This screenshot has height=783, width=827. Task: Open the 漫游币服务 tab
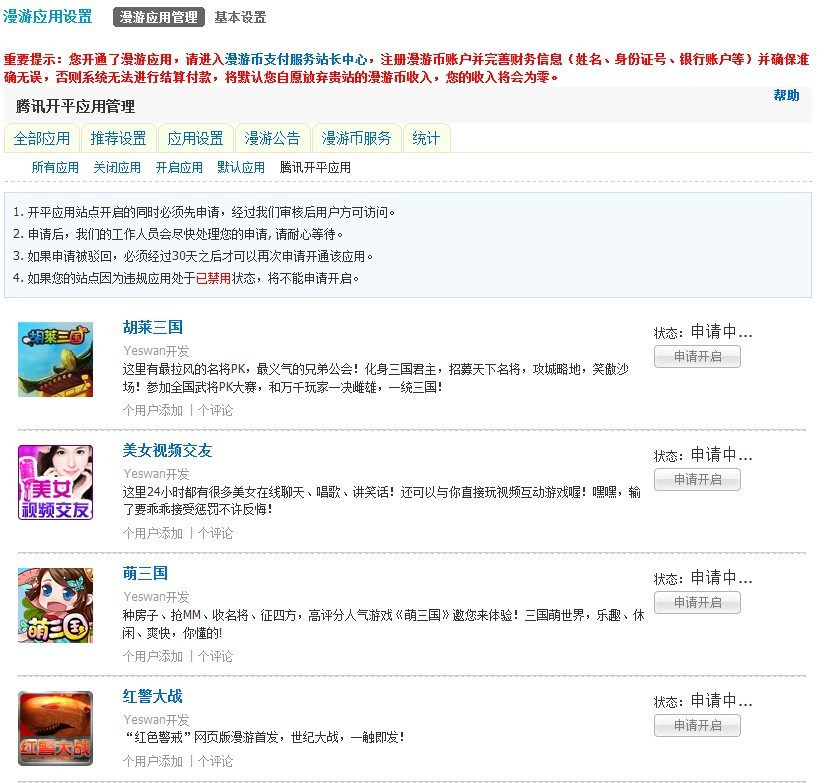pyautogui.click(x=357, y=138)
